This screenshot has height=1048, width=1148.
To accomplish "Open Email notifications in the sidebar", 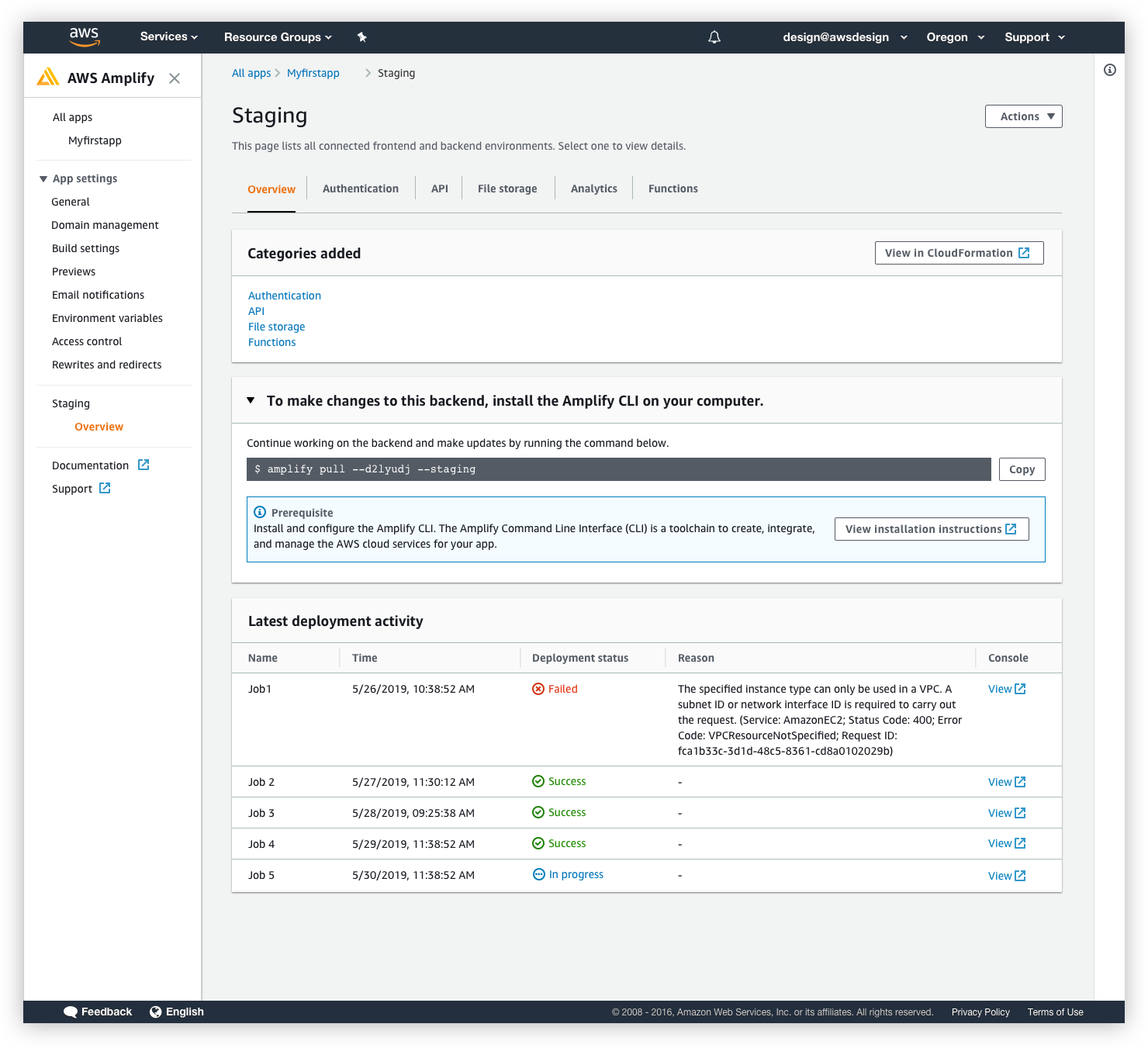I will coord(98,295).
